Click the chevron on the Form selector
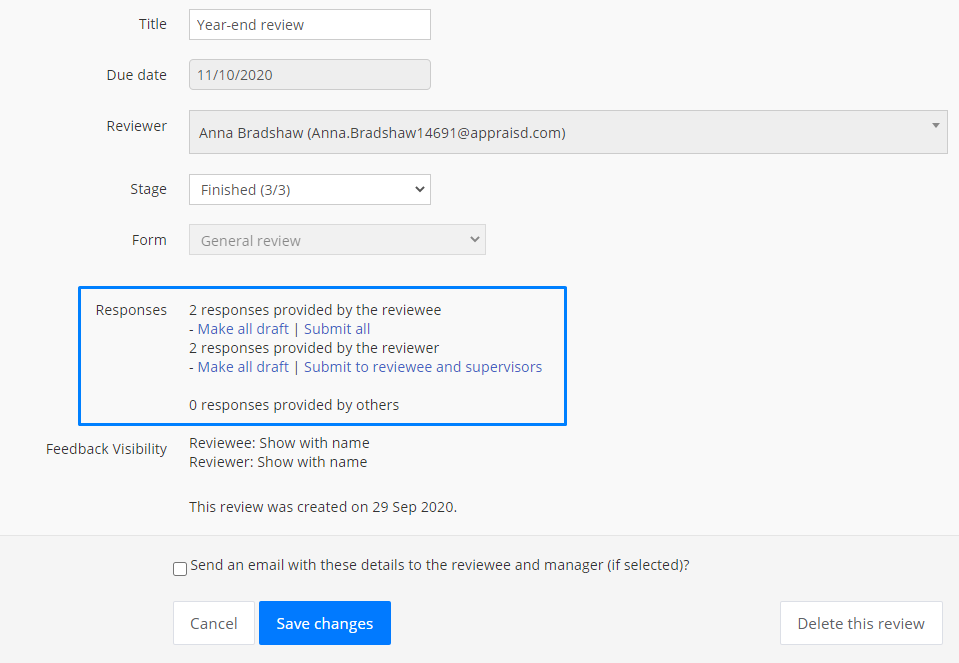 coord(475,239)
